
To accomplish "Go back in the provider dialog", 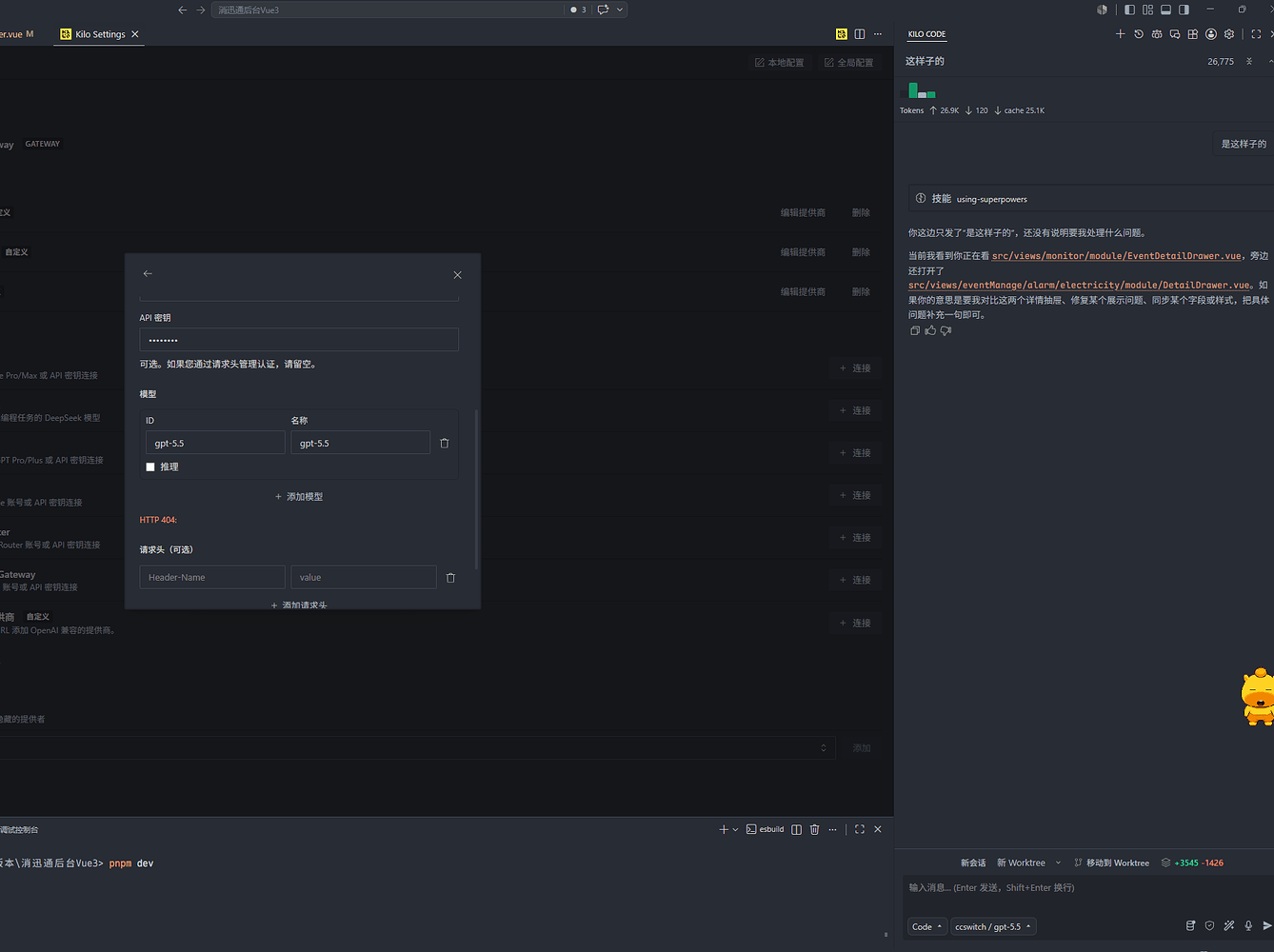I will (148, 274).
